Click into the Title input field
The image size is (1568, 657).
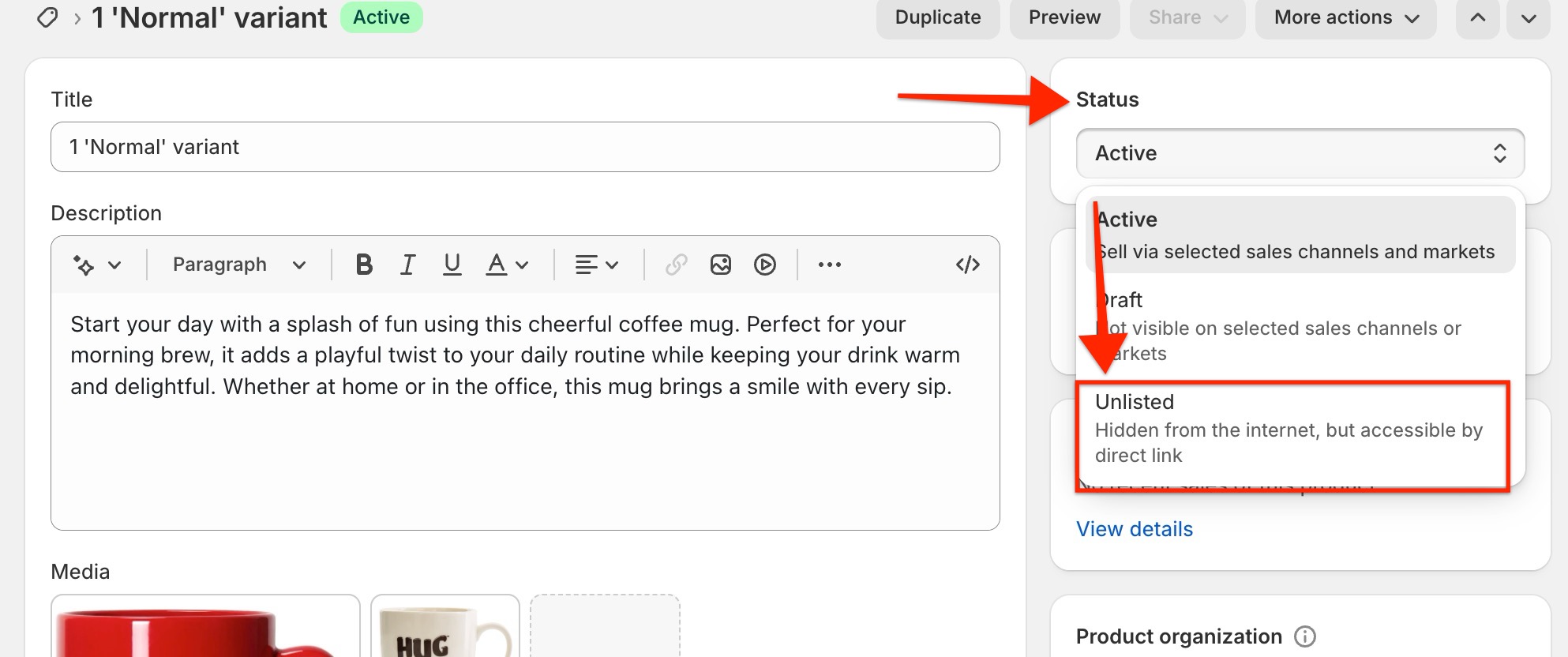(x=525, y=147)
